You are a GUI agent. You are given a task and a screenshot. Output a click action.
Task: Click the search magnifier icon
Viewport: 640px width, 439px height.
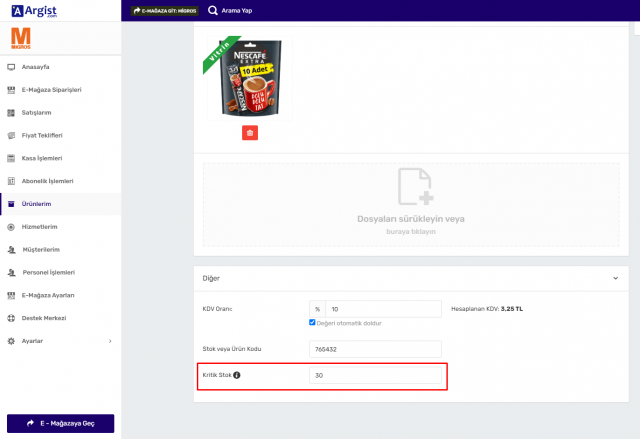point(213,10)
